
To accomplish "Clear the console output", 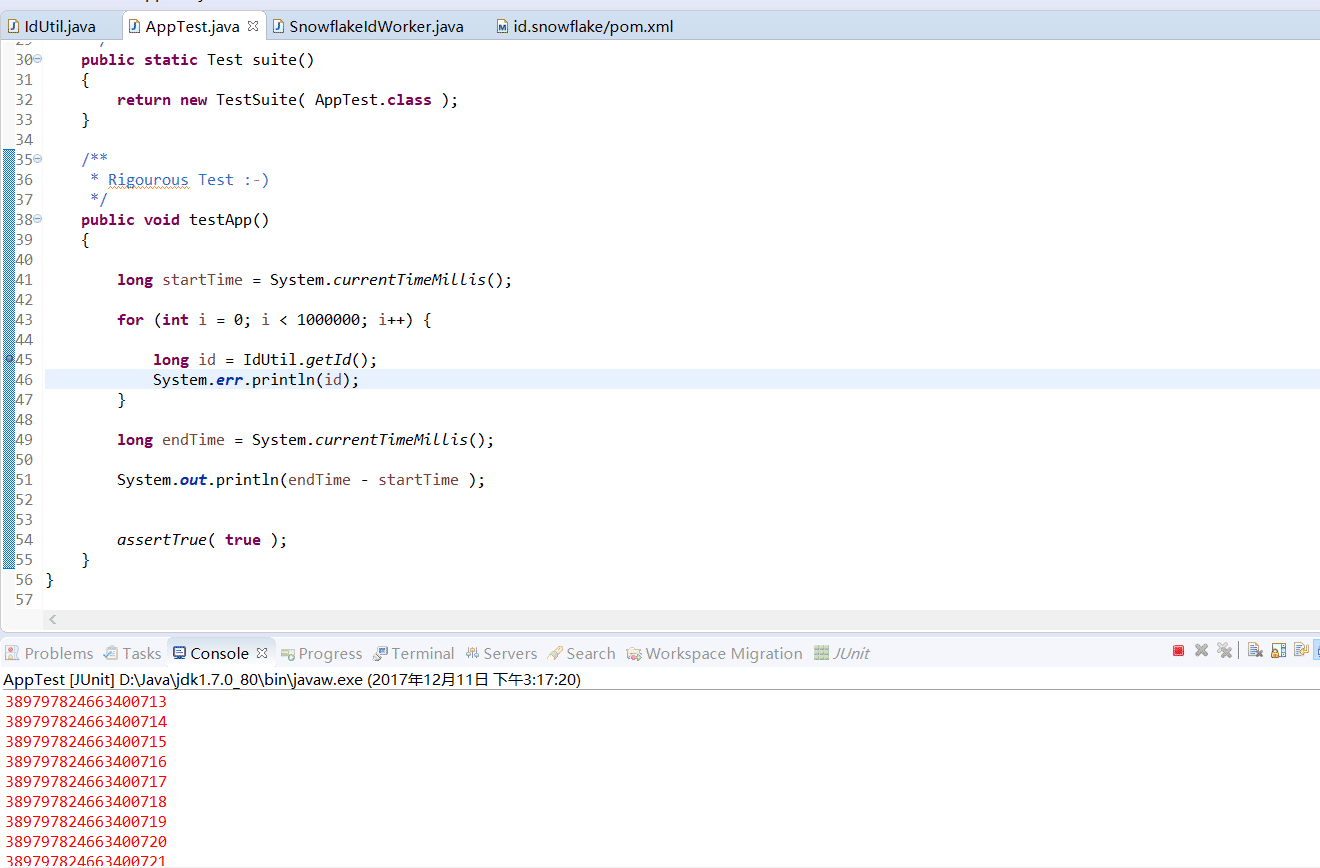I will pos(1255,651).
